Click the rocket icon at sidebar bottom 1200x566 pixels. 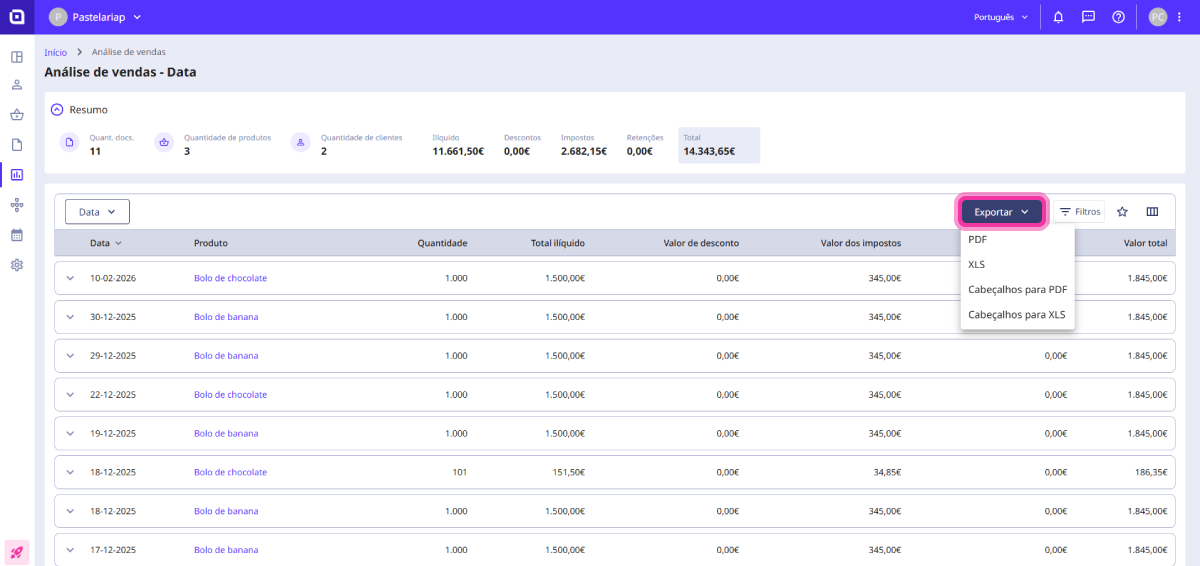point(17,551)
